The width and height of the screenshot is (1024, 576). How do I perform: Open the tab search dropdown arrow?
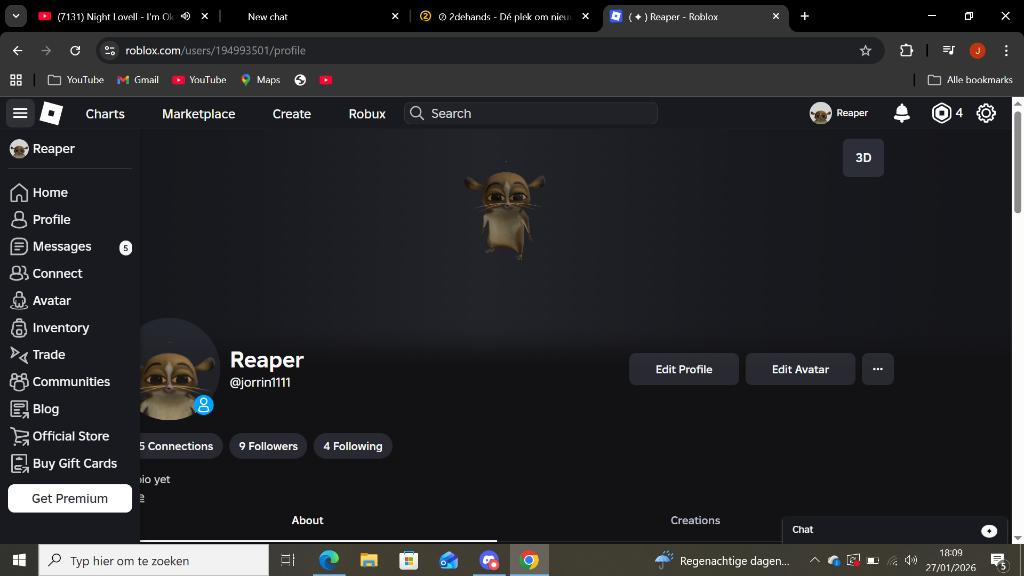point(16,16)
